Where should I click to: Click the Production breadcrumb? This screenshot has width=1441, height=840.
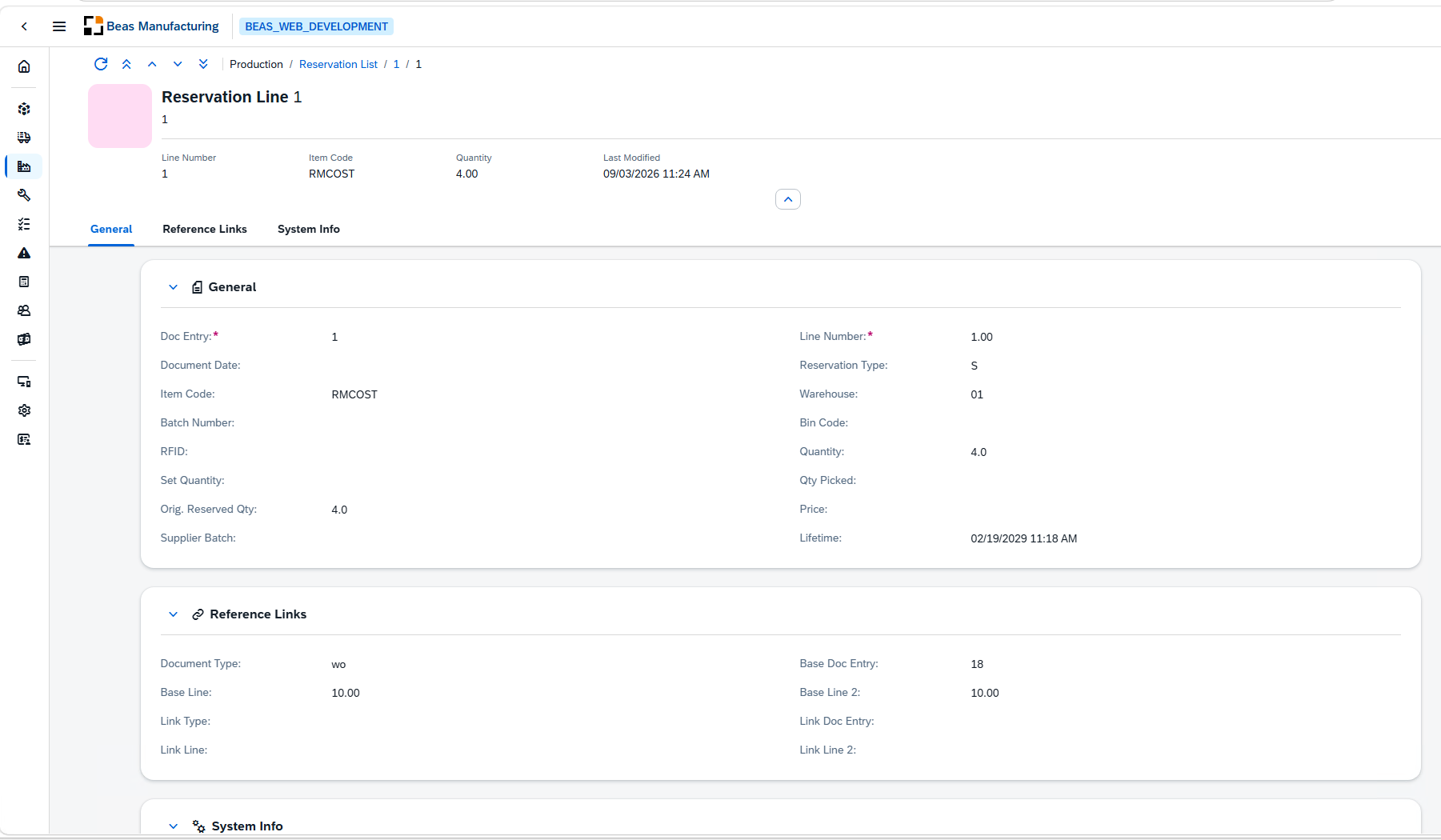click(x=256, y=64)
